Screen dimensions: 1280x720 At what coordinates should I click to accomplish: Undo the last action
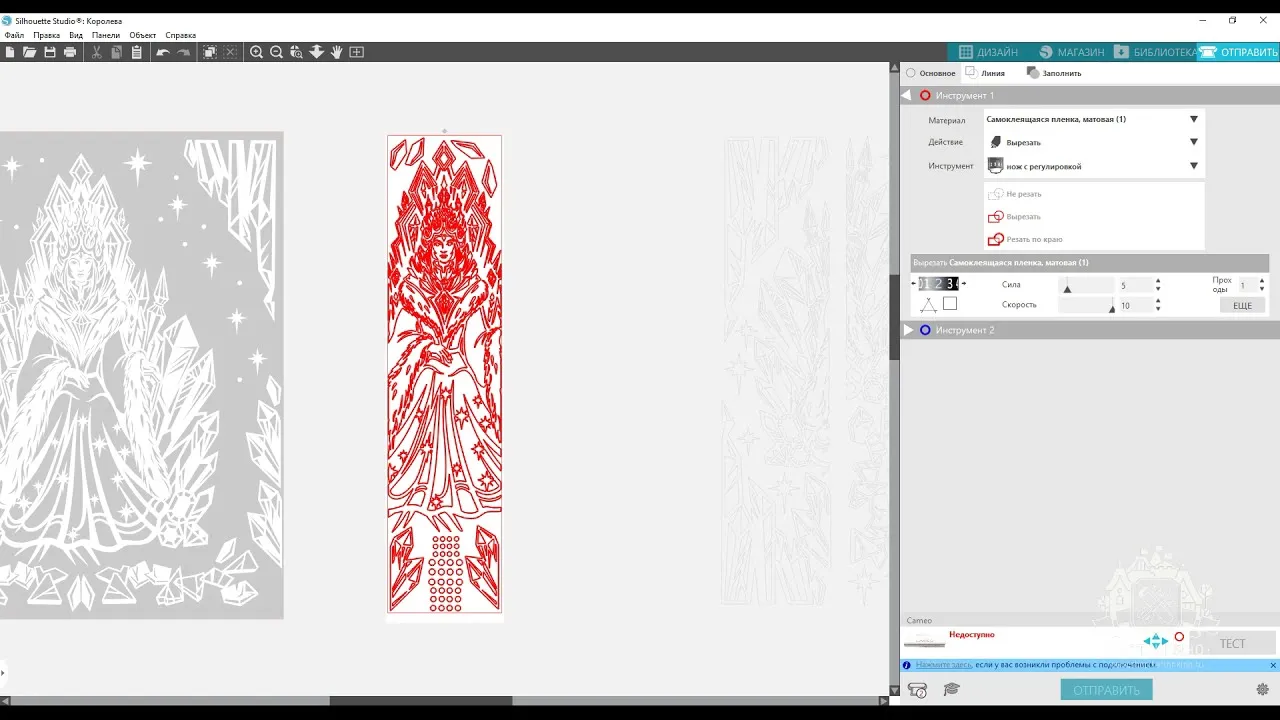pos(162,52)
